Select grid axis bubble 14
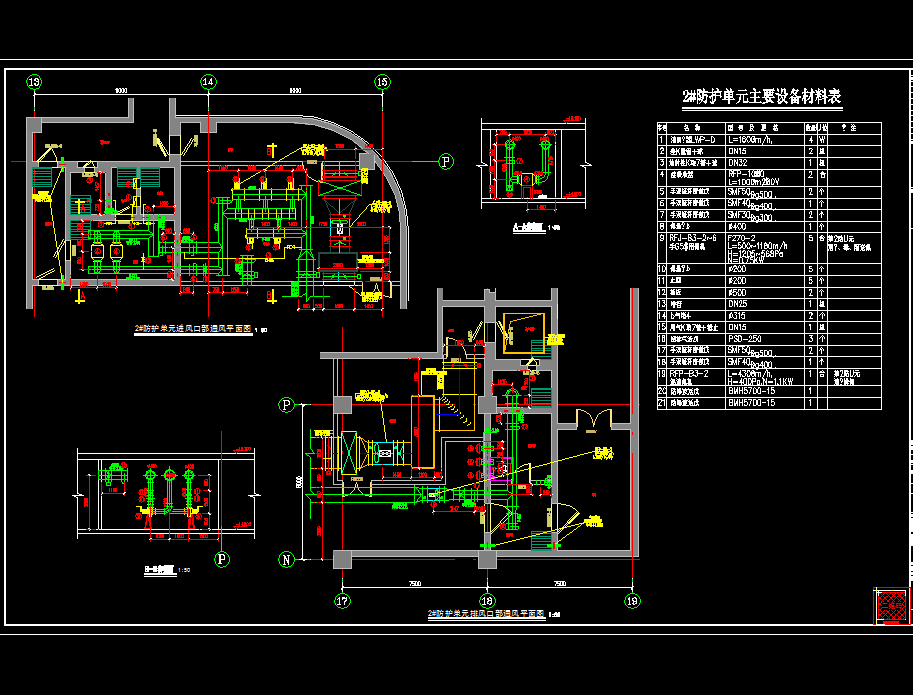This screenshot has height=695, width=913. tap(208, 82)
